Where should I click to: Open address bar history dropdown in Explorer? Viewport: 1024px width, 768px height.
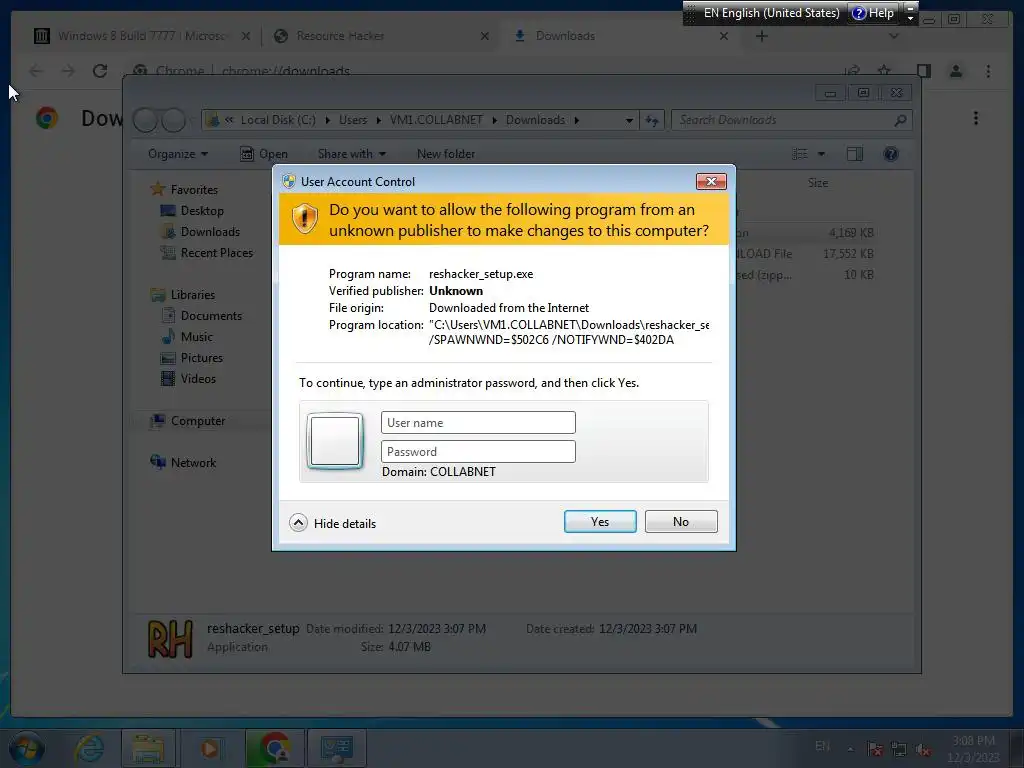coord(629,120)
